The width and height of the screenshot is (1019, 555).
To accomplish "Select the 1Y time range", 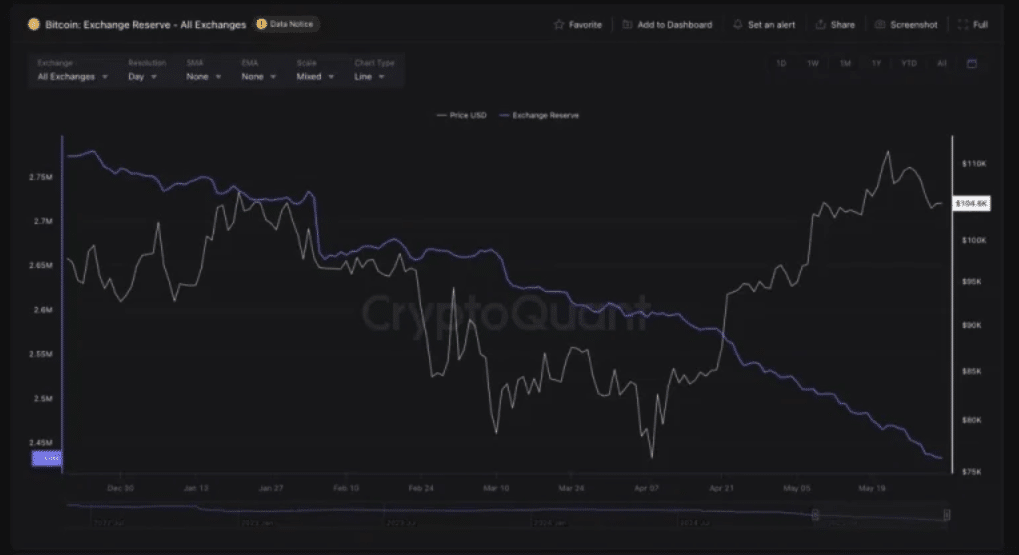I will tap(877, 64).
